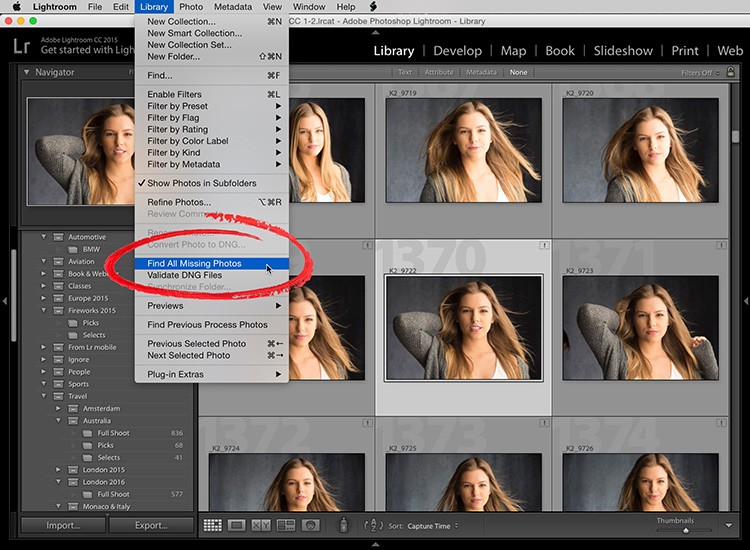Choose Find All Missing Photos
Screen dimensions: 750x550
[x=211, y=264]
